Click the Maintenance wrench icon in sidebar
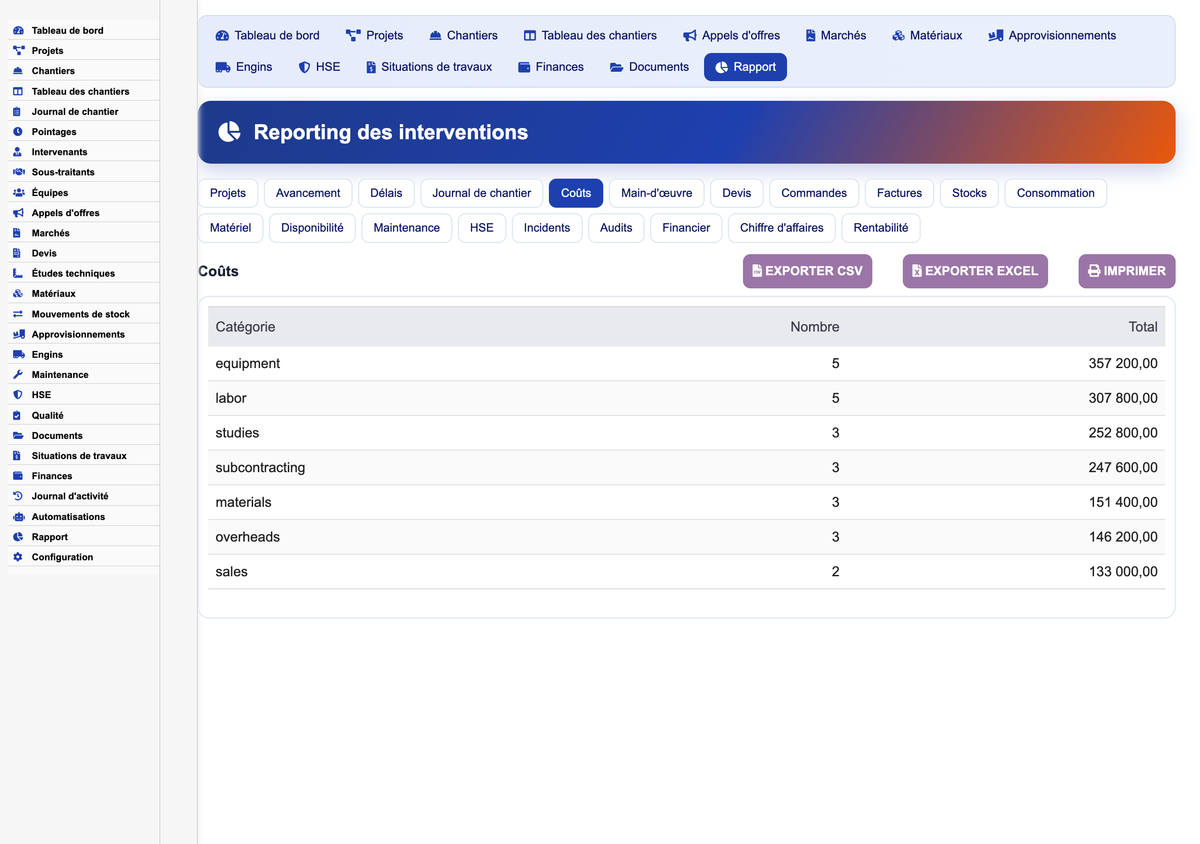1200x844 pixels. pos(18,375)
